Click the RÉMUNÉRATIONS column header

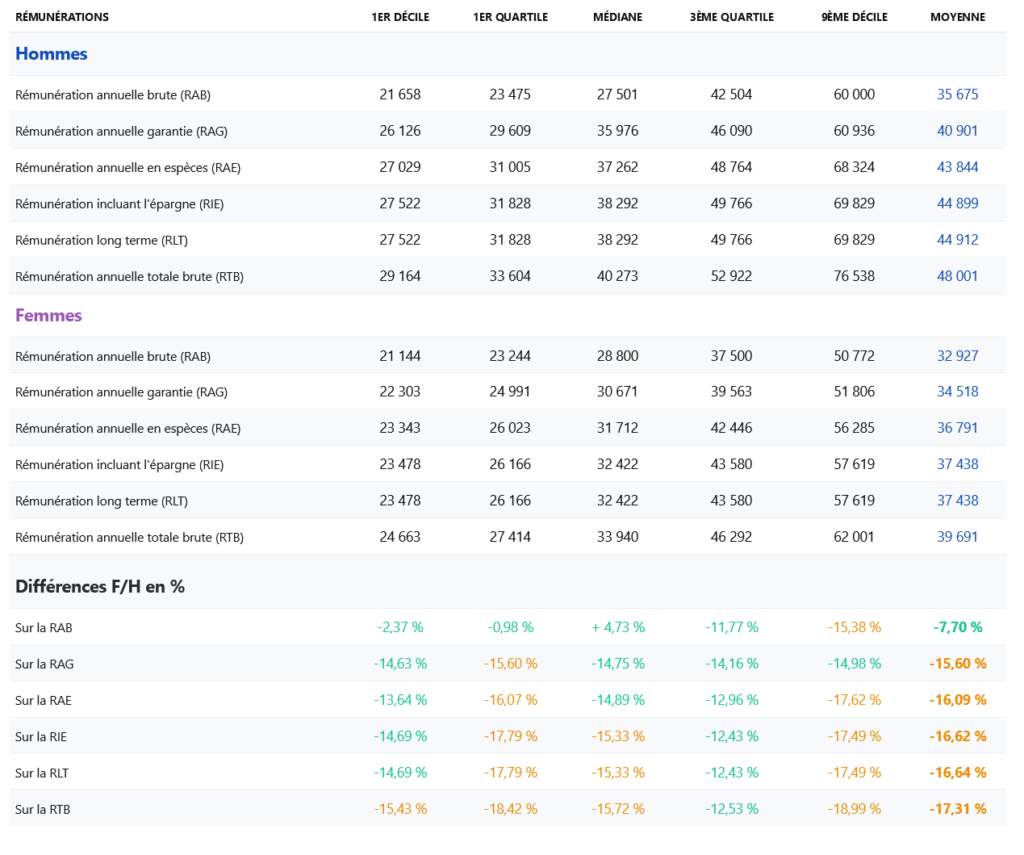62,17
